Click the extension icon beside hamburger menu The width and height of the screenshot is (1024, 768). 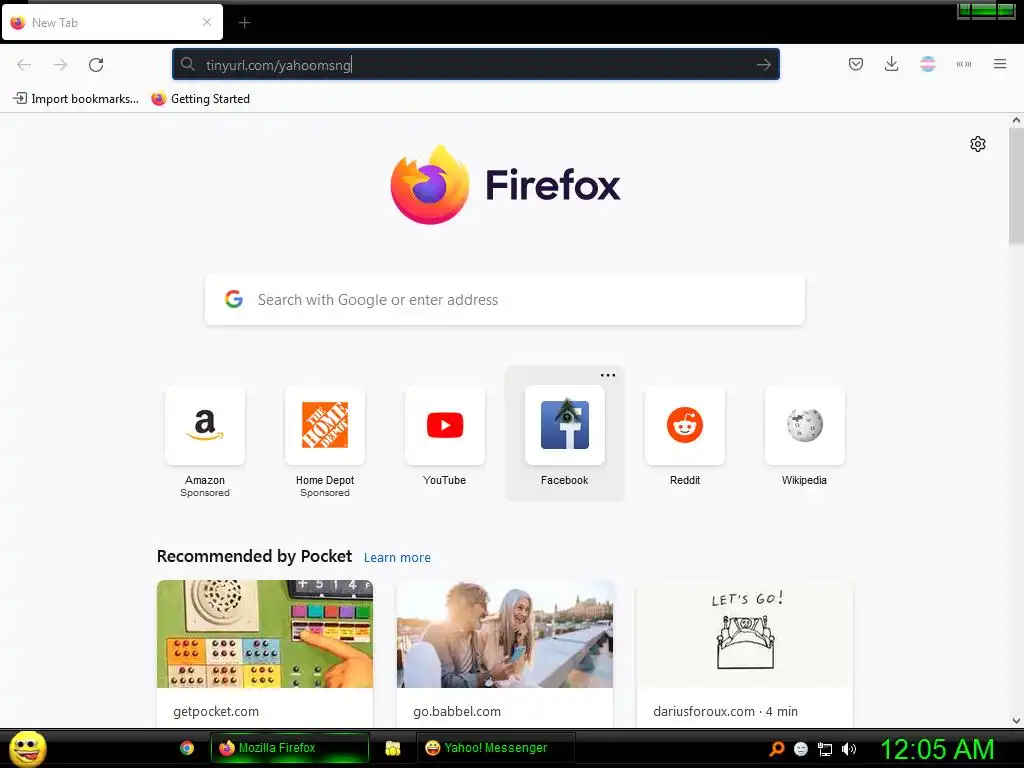coord(964,64)
